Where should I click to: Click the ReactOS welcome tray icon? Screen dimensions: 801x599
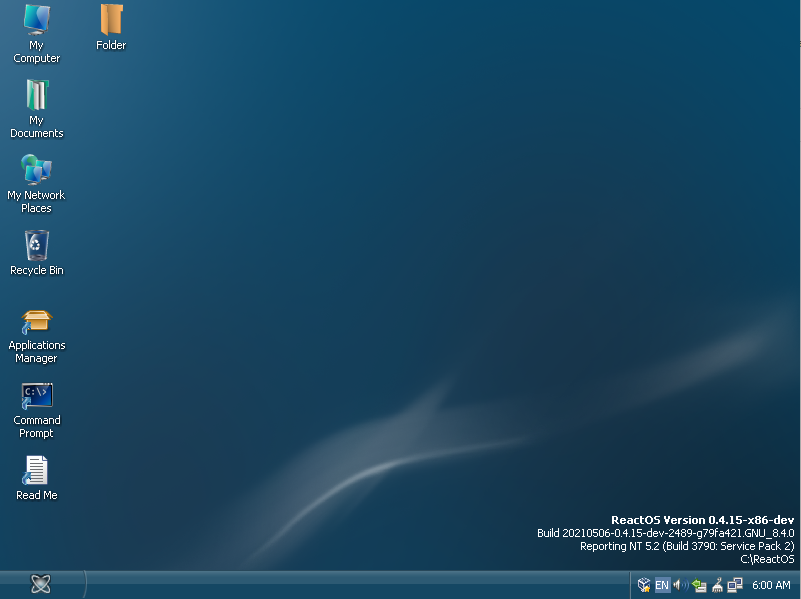tap(643, 585)
